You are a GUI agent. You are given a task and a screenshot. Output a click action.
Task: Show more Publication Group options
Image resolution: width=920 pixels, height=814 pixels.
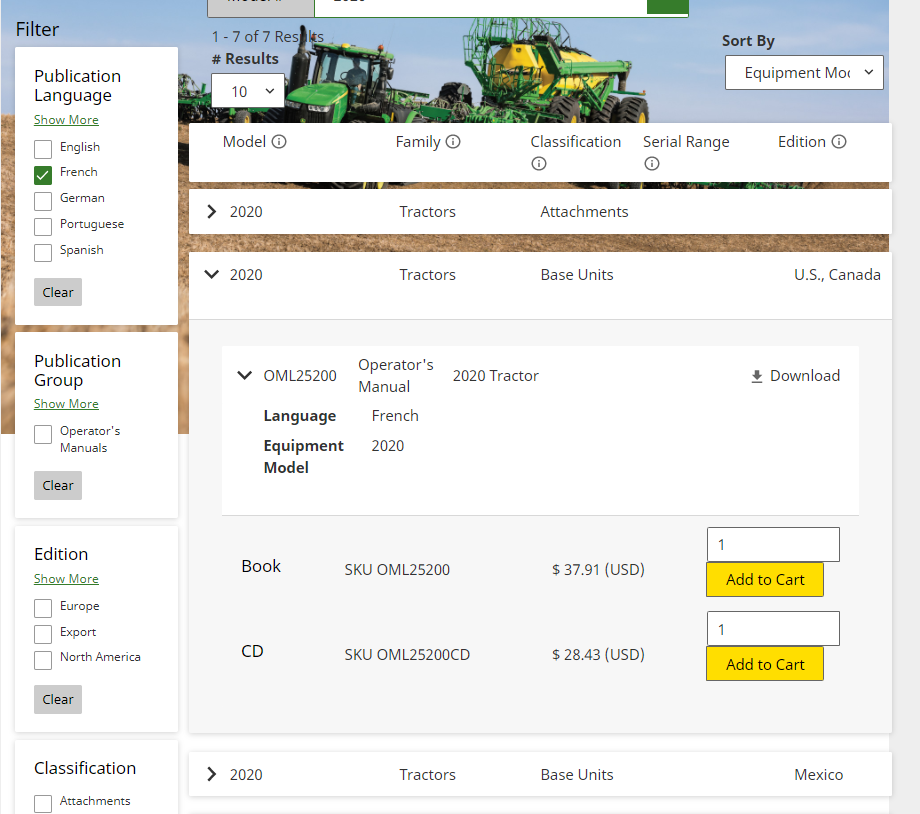pos(66,404)
